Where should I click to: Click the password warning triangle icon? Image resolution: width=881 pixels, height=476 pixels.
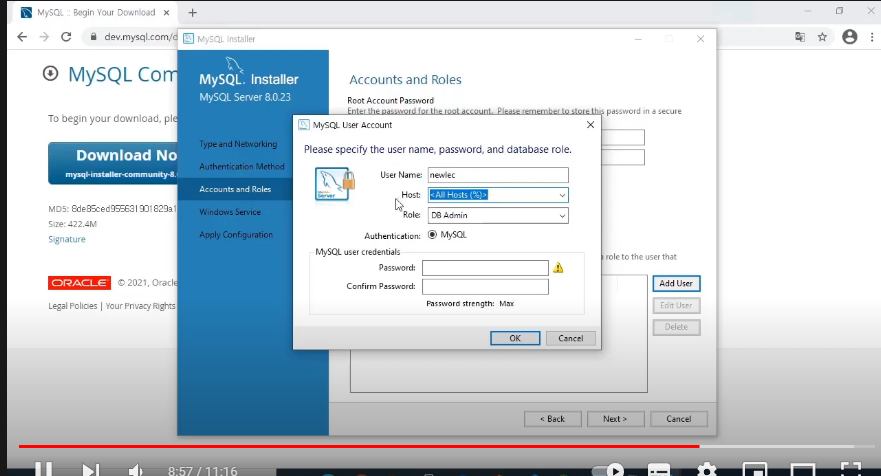click(x=558, y=268)
